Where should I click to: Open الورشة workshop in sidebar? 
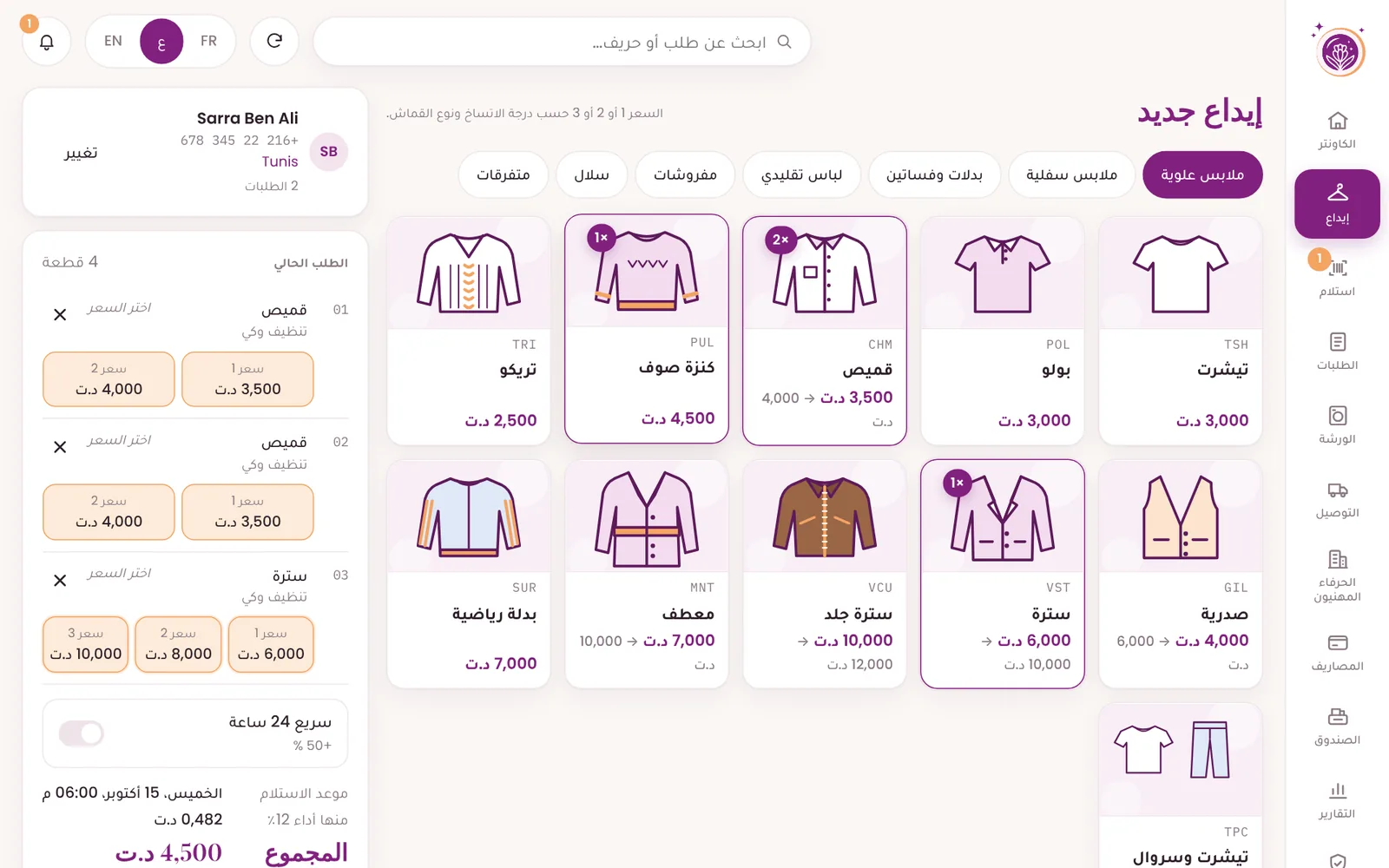pyautogui.click(x=1337, y=425)
